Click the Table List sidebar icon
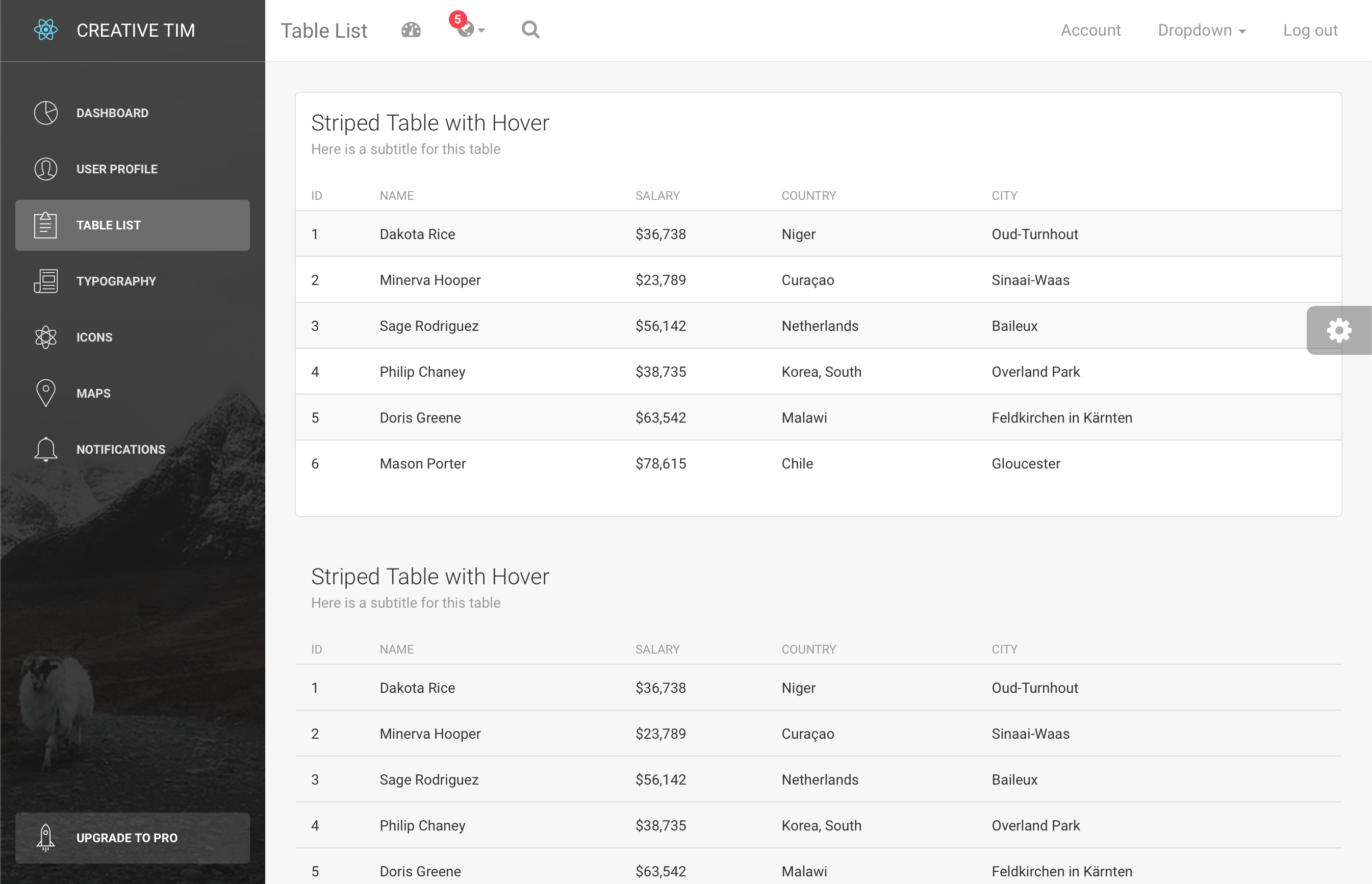This screenshot has height=884, width=1372. point(45,225)
